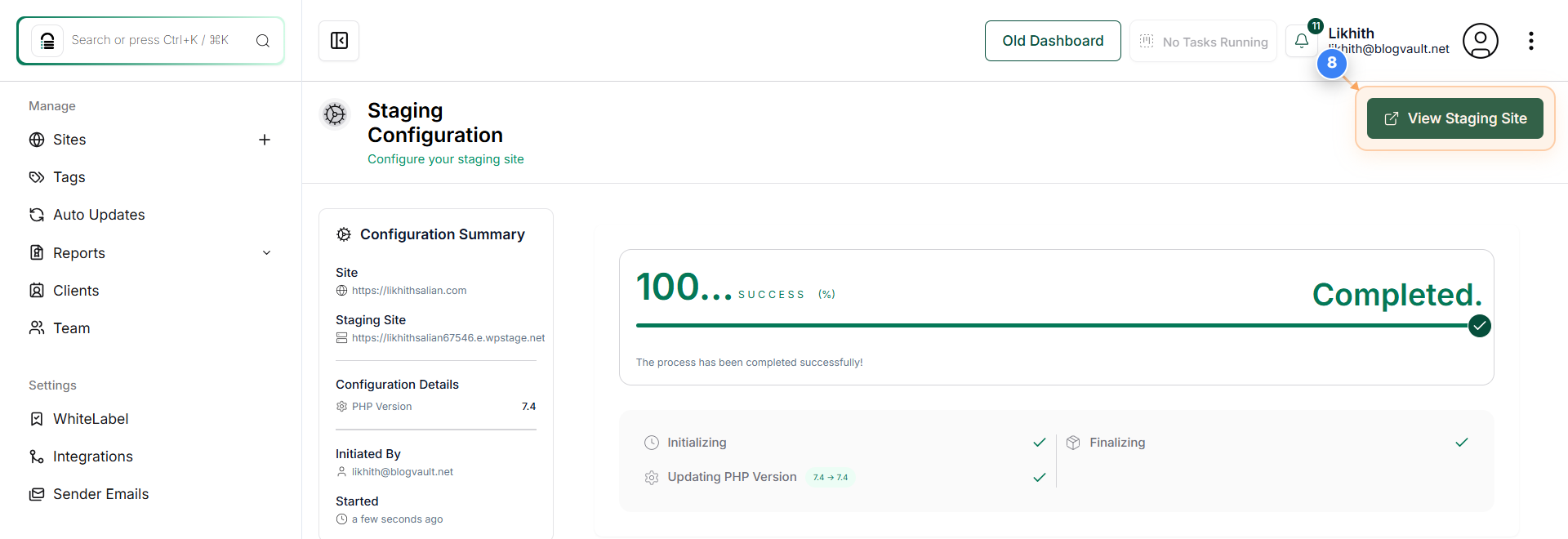The image size is (1568, 539).
Task: Click 'The process has been completed successfully!' message
Action: pyautogui.click(x=749, y=363)
